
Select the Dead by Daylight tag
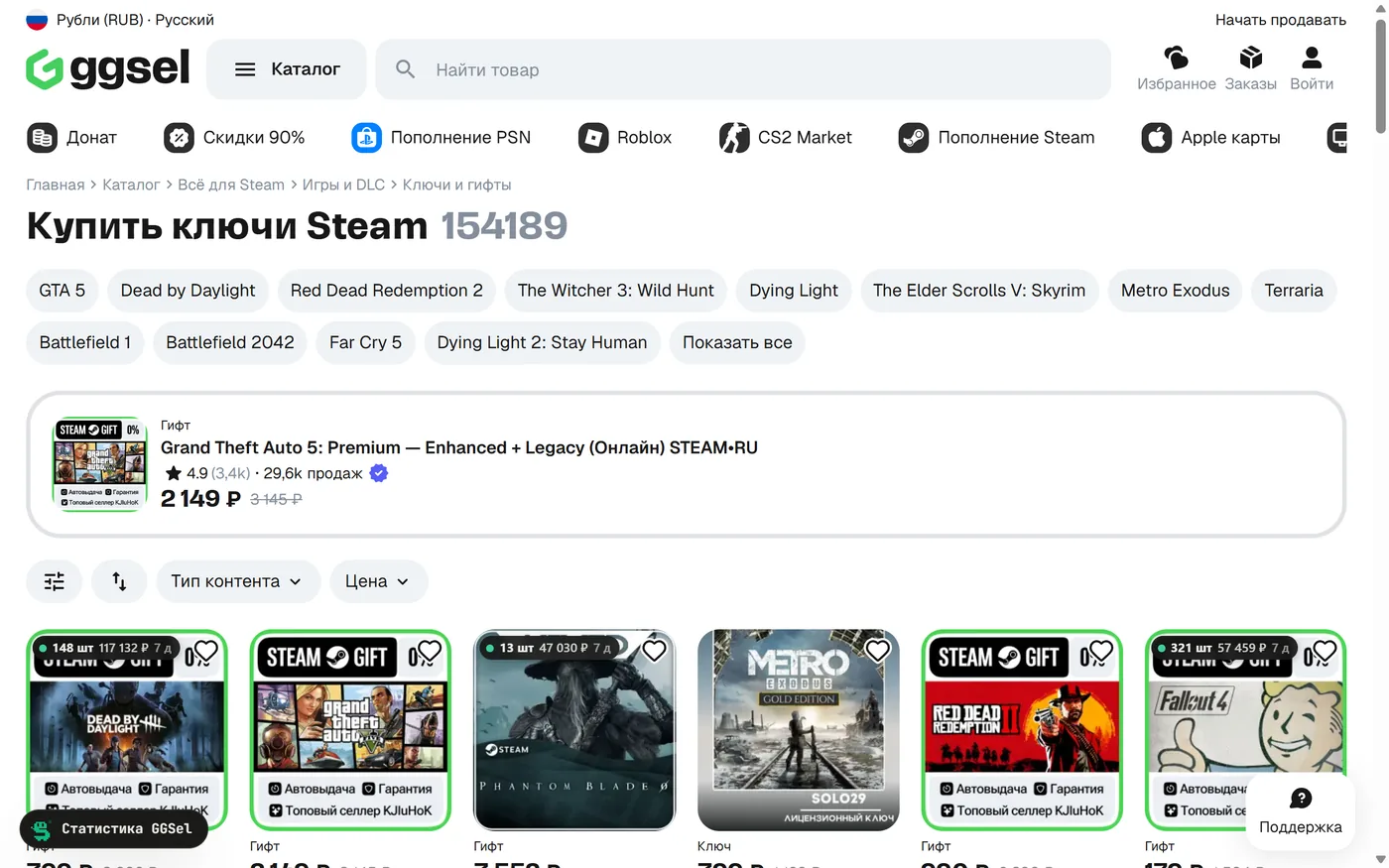coord(188,291)
